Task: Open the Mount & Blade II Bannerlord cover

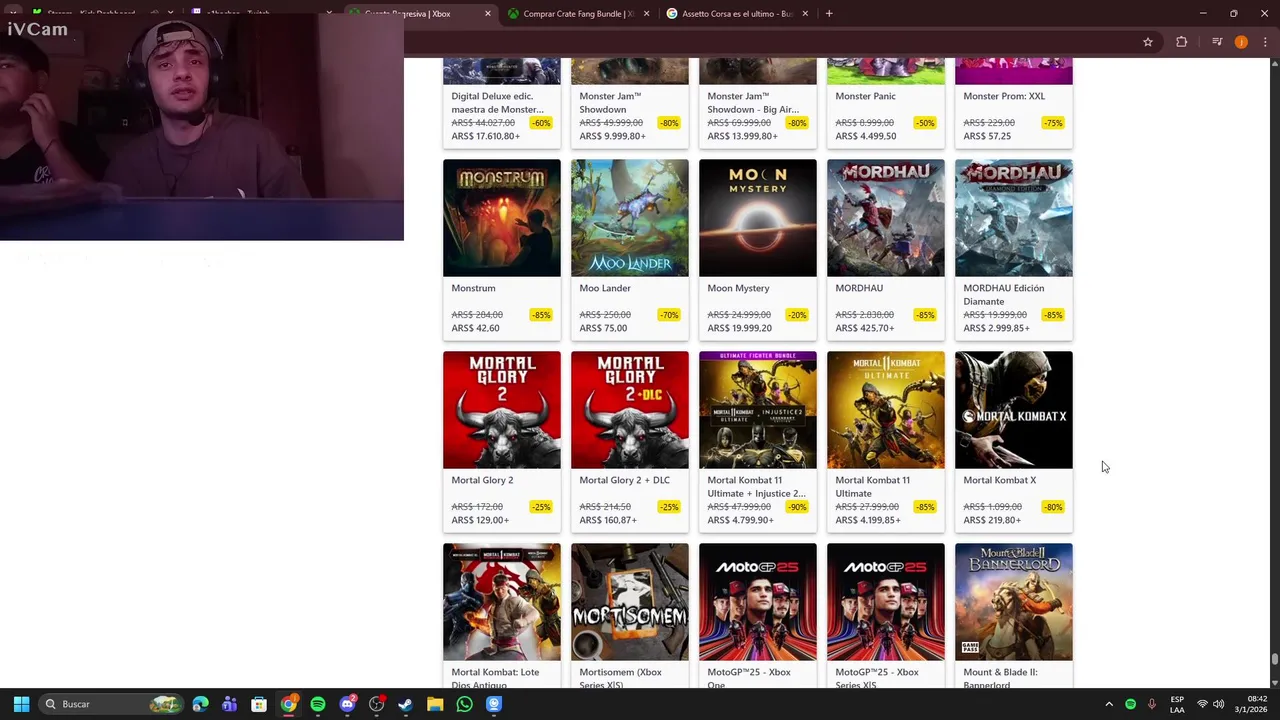Action: point(1014,602)
